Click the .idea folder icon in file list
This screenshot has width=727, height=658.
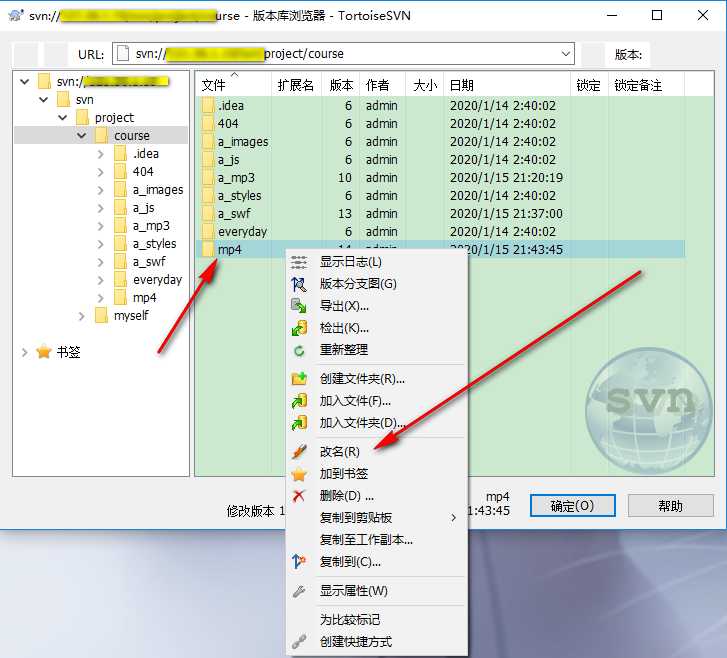(208, 105)
